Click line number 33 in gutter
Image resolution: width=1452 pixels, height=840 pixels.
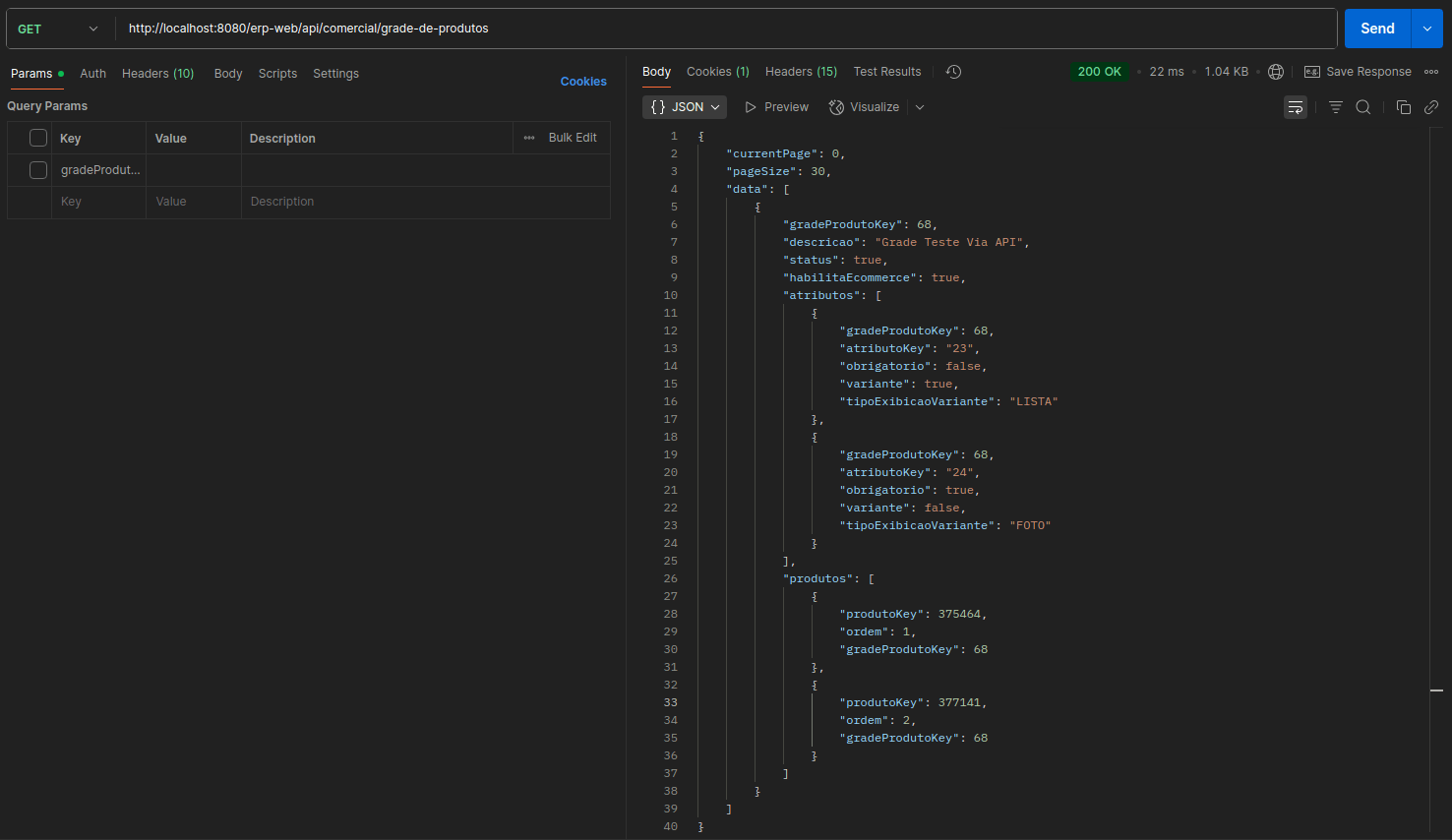coord(670,702)
